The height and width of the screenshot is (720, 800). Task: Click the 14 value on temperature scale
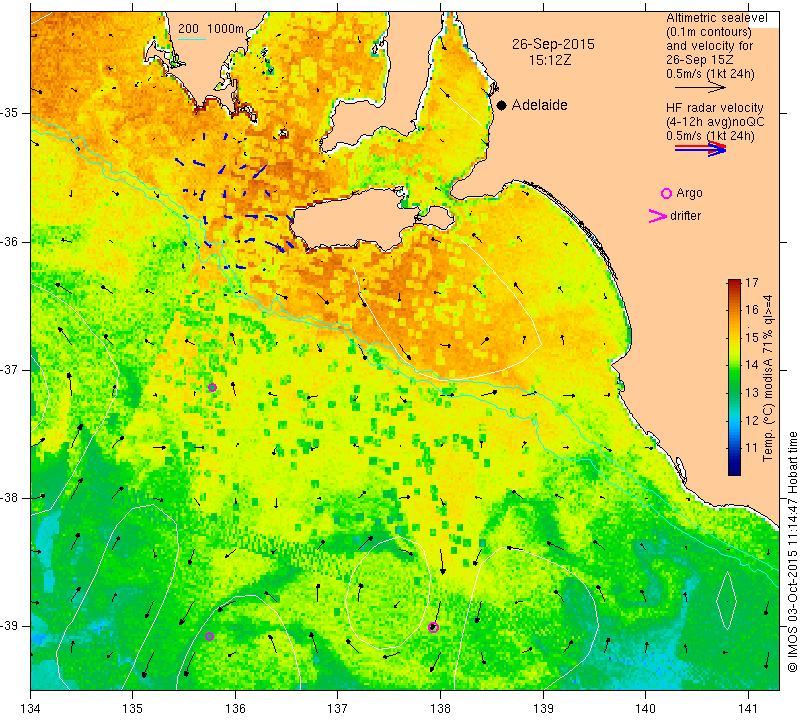pos(752,365)
